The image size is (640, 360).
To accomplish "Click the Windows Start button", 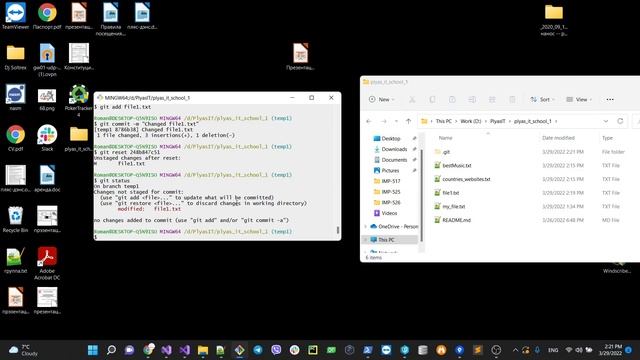I will pos(93,350).
